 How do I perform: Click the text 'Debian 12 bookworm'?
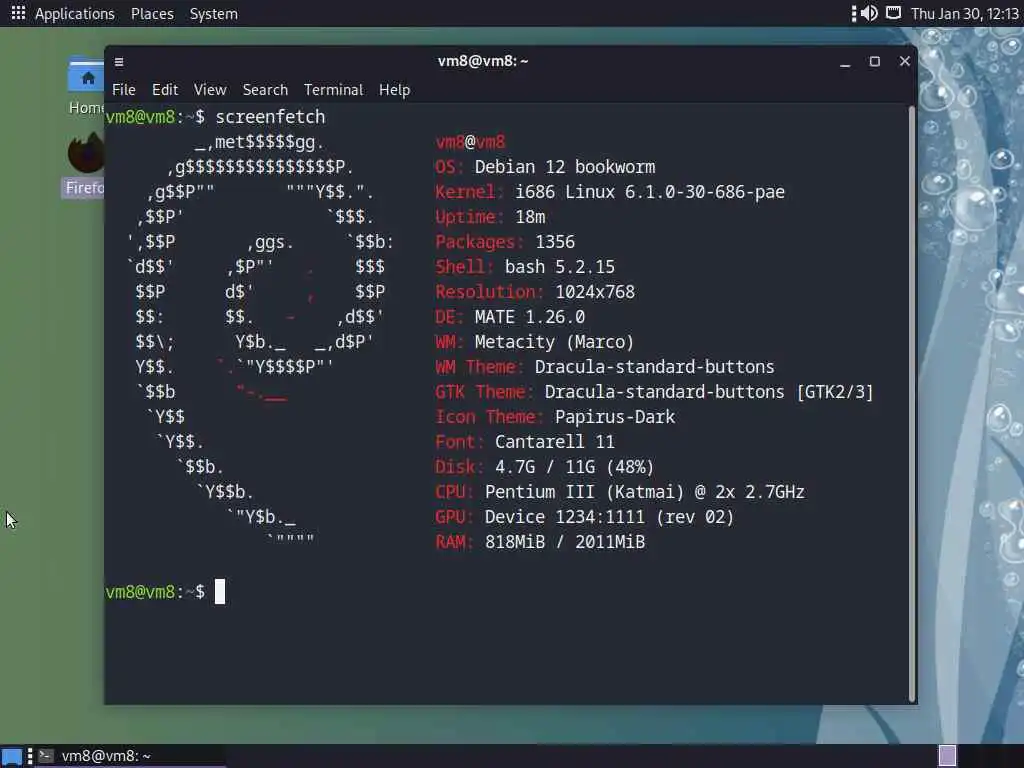point(565,167)
